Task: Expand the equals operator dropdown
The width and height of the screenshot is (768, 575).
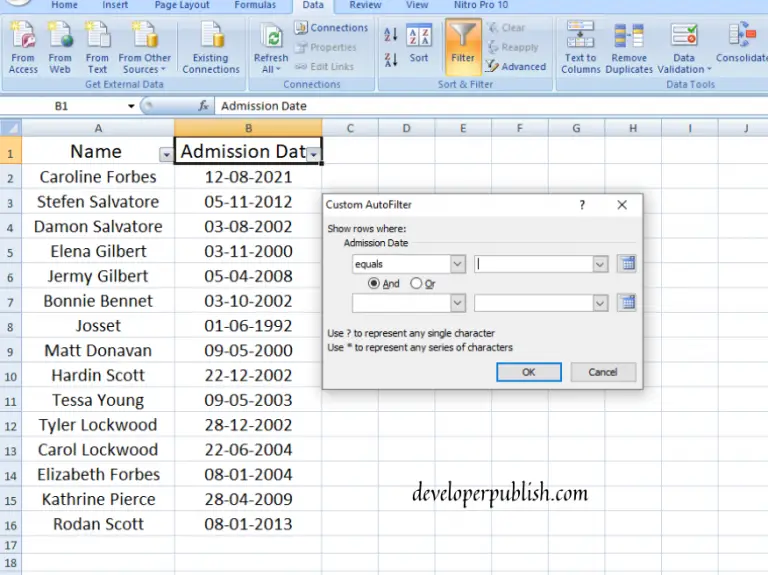Action: (457, 264)
